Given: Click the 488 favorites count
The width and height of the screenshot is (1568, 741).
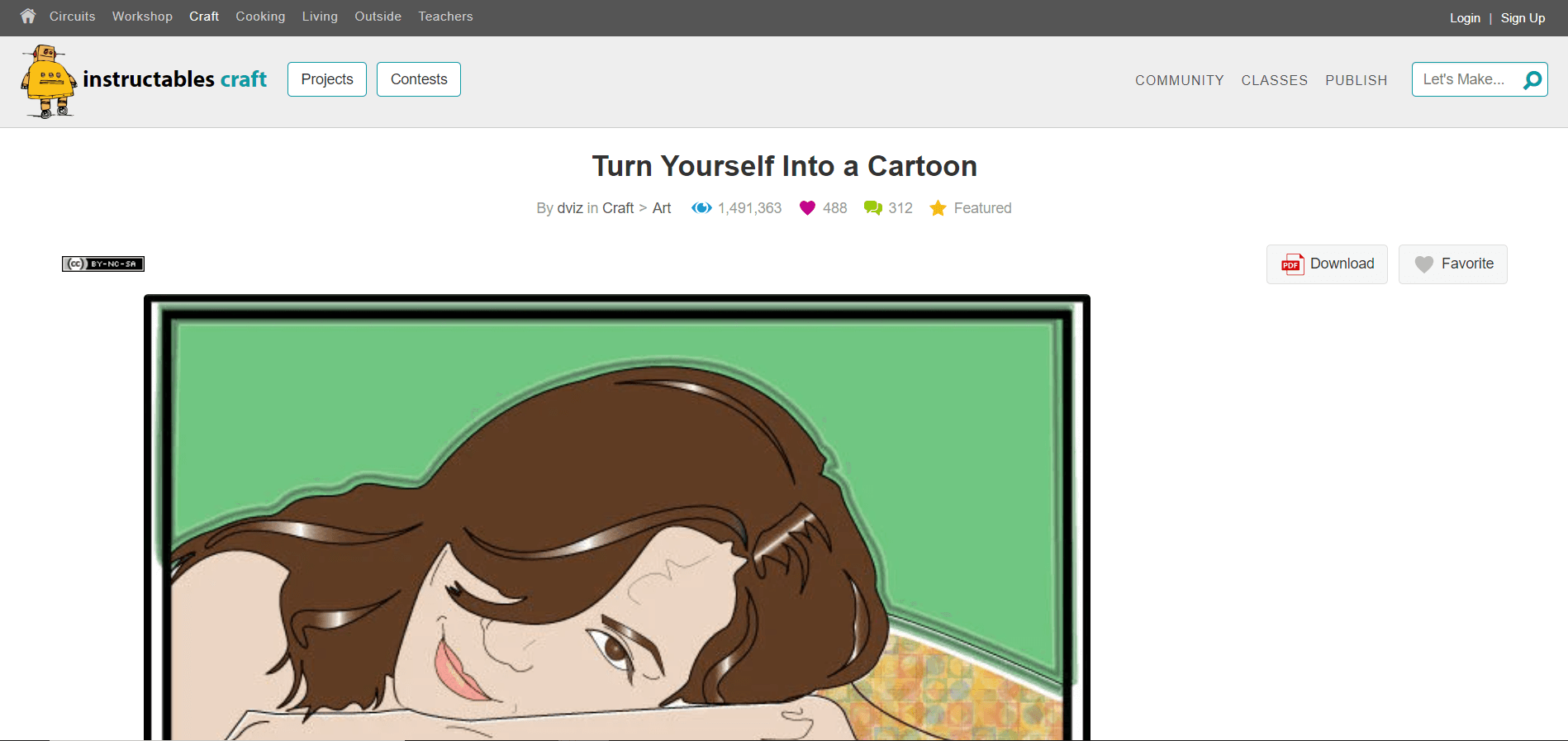Looking at the screenshot, I should tap(834, 208).
